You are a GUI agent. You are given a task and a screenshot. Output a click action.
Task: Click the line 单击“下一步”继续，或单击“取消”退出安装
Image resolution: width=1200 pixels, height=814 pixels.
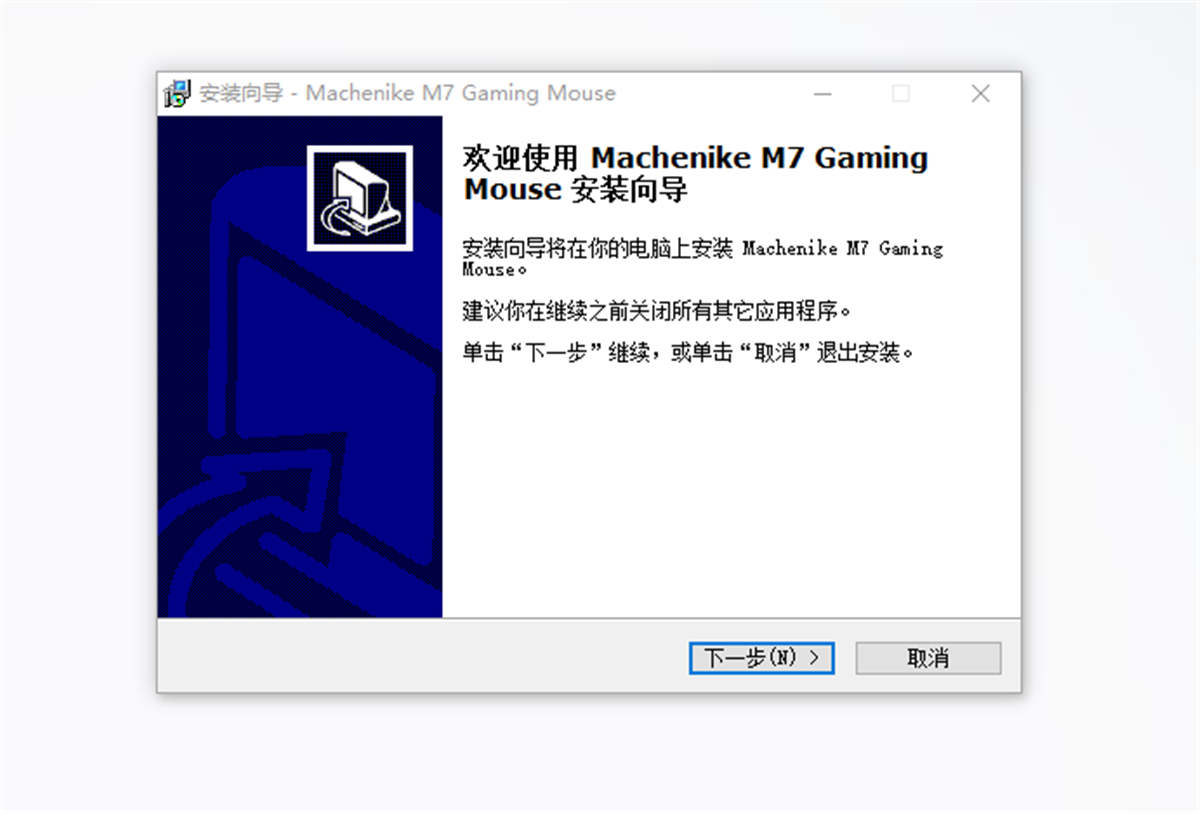coord(689,353)
